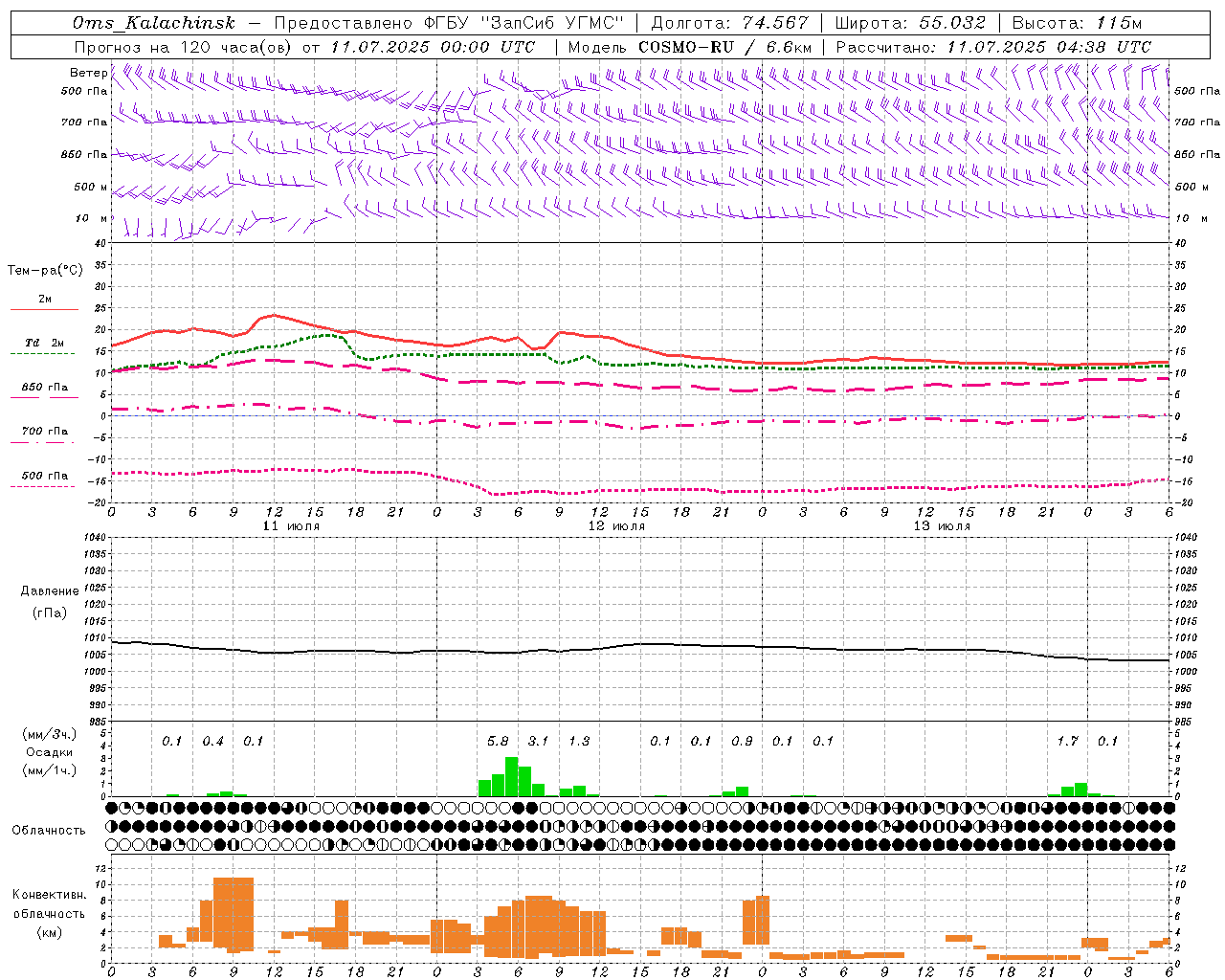Click the '(мм/3ч.)' unit label
The width and height of the screenshot is (1225, 980).
coord(49,734)
